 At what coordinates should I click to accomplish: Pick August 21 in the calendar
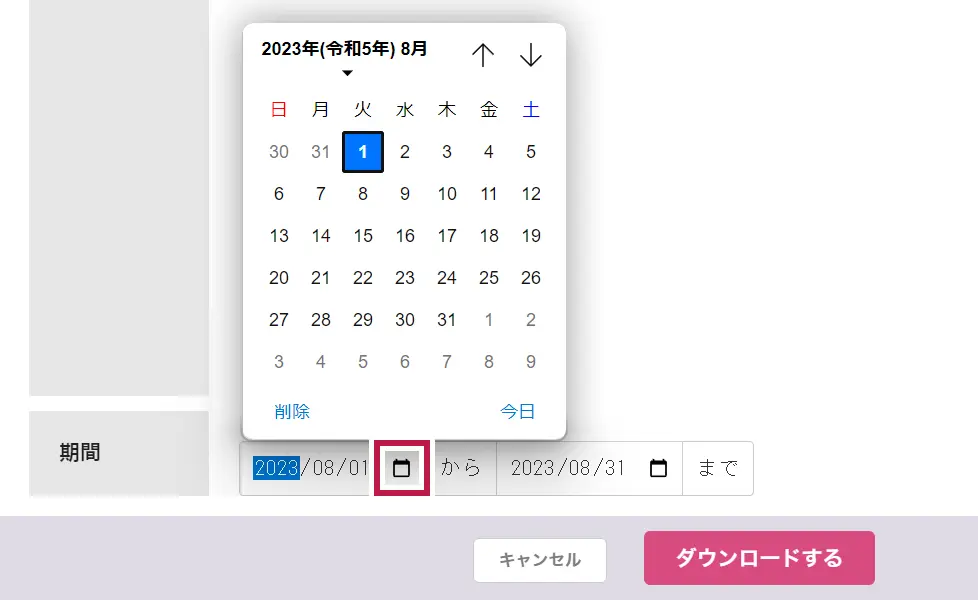click(x=321, y=278)
